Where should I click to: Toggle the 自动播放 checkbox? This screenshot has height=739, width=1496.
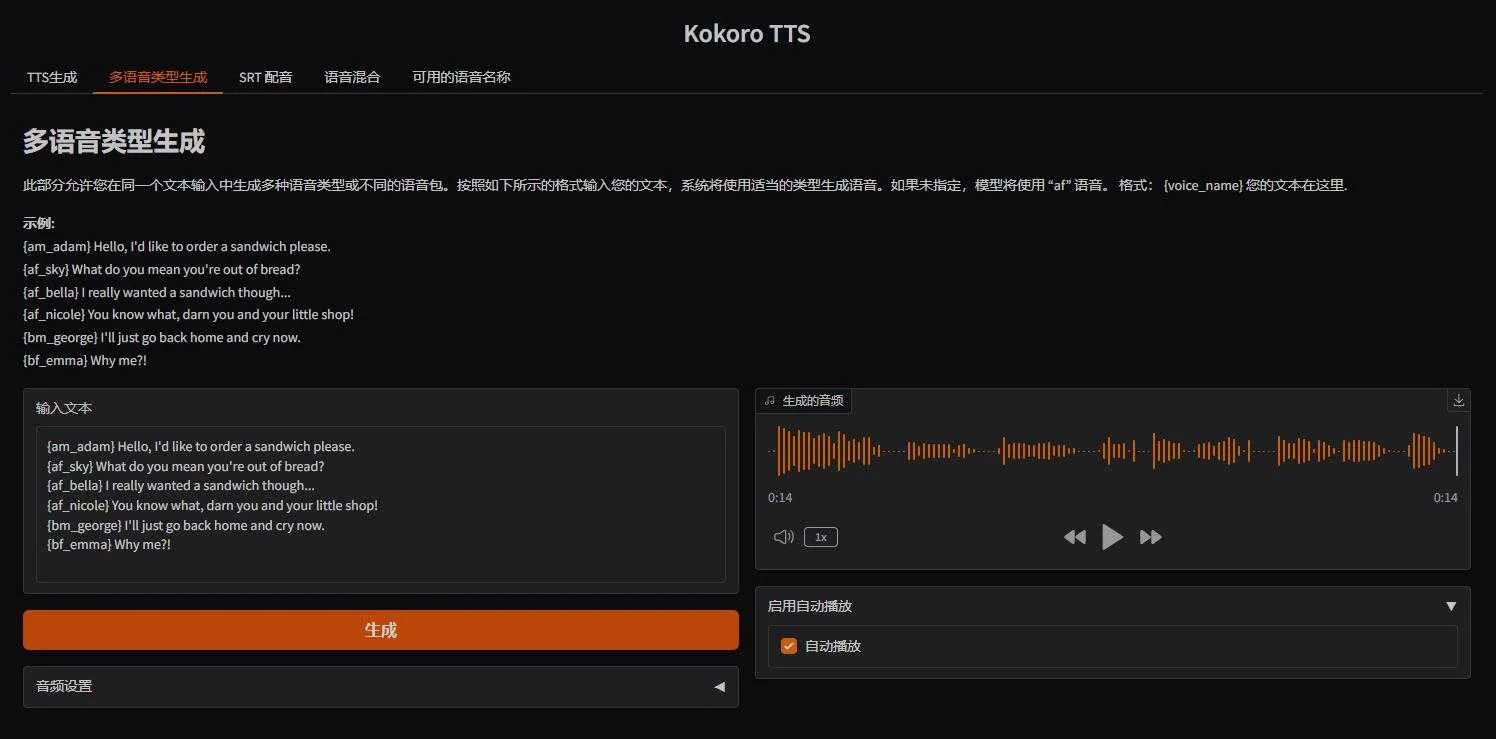pos(789,646)
